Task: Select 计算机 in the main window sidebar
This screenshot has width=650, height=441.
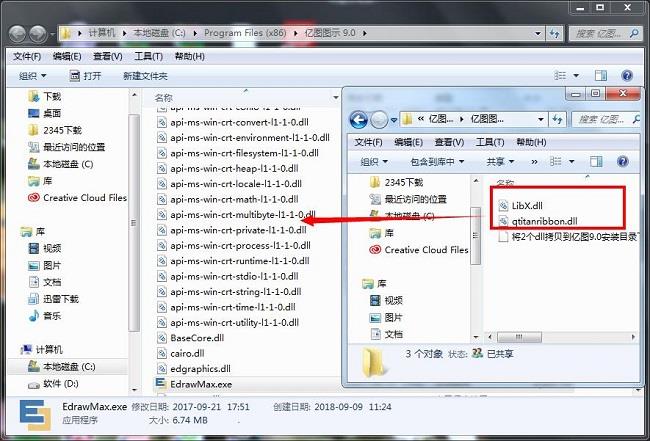Action: click(x=41, y=350)
